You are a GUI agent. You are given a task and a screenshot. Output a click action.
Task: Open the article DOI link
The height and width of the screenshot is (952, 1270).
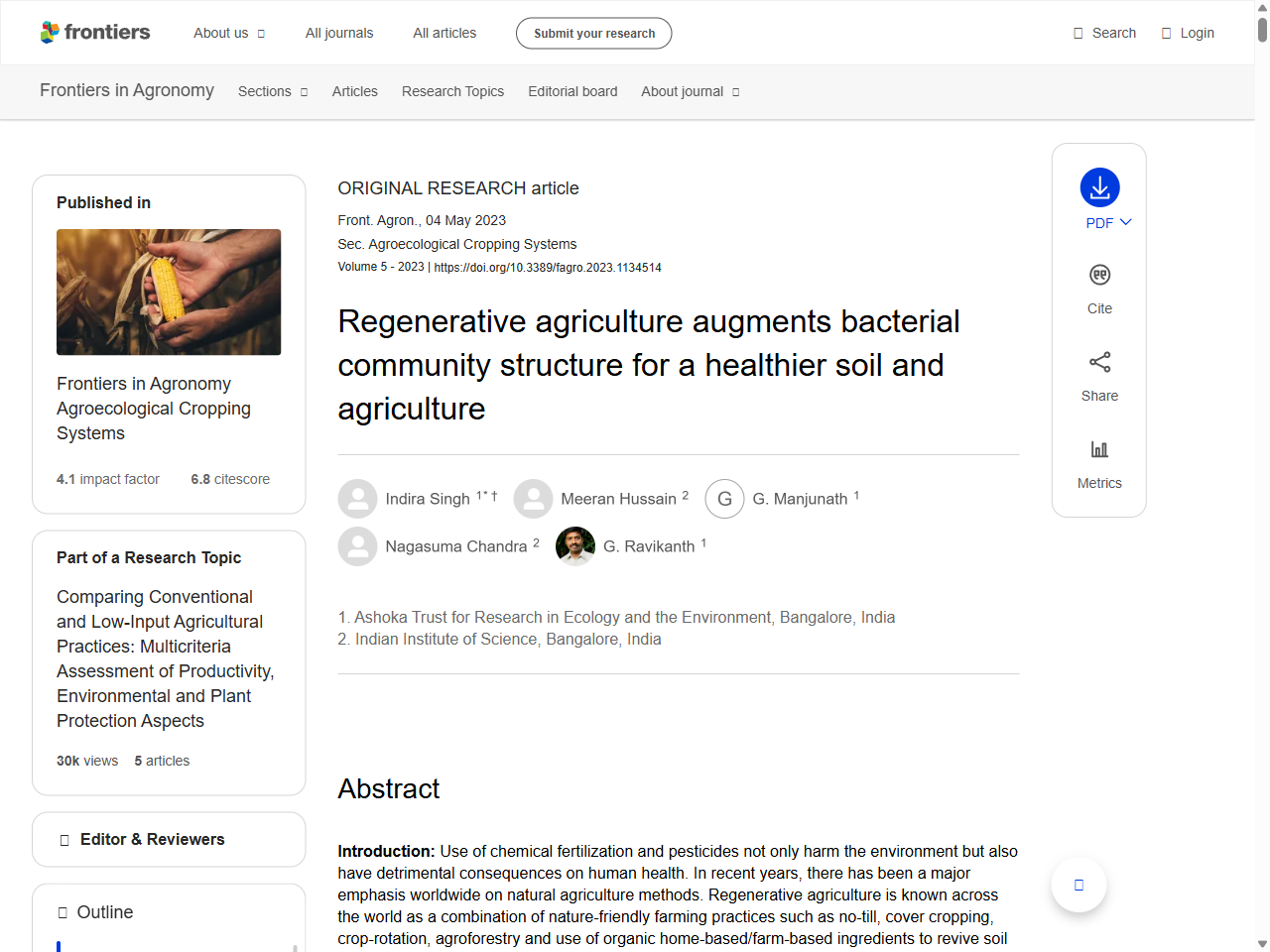[x=548, y=268]
